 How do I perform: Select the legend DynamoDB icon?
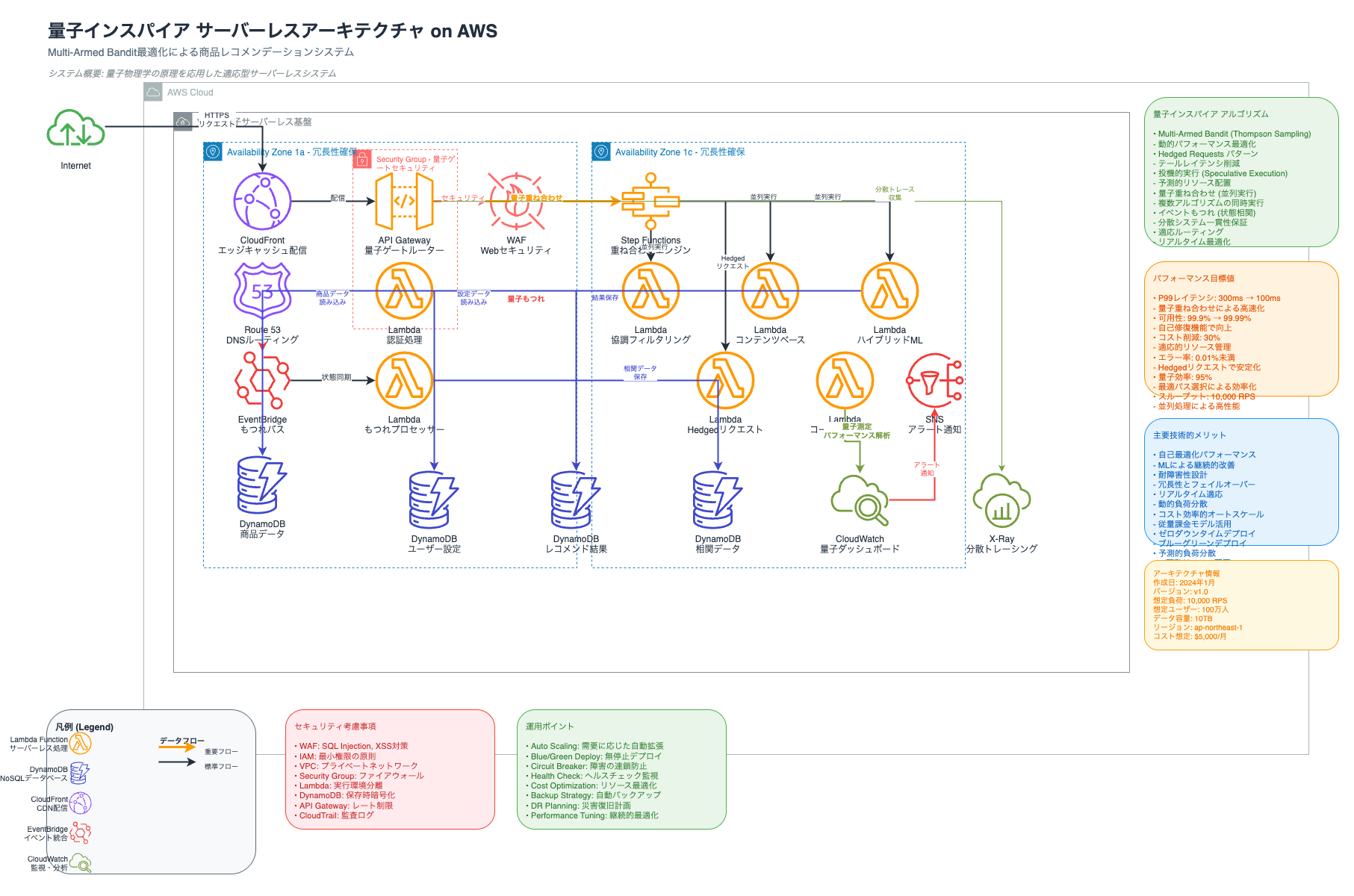[x=80, y=773]
